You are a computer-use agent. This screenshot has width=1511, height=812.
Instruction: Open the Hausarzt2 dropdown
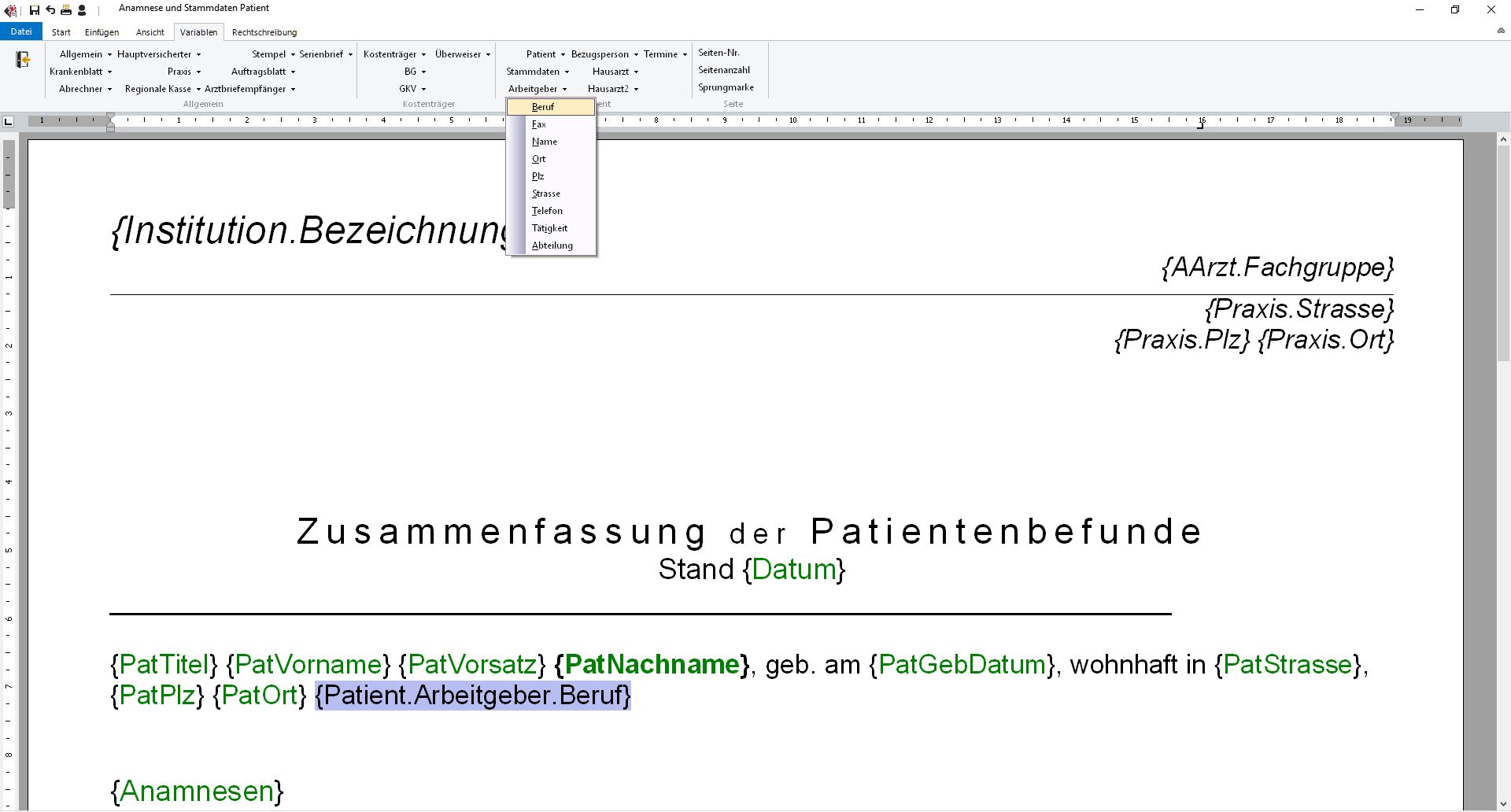tap(613, 89)
